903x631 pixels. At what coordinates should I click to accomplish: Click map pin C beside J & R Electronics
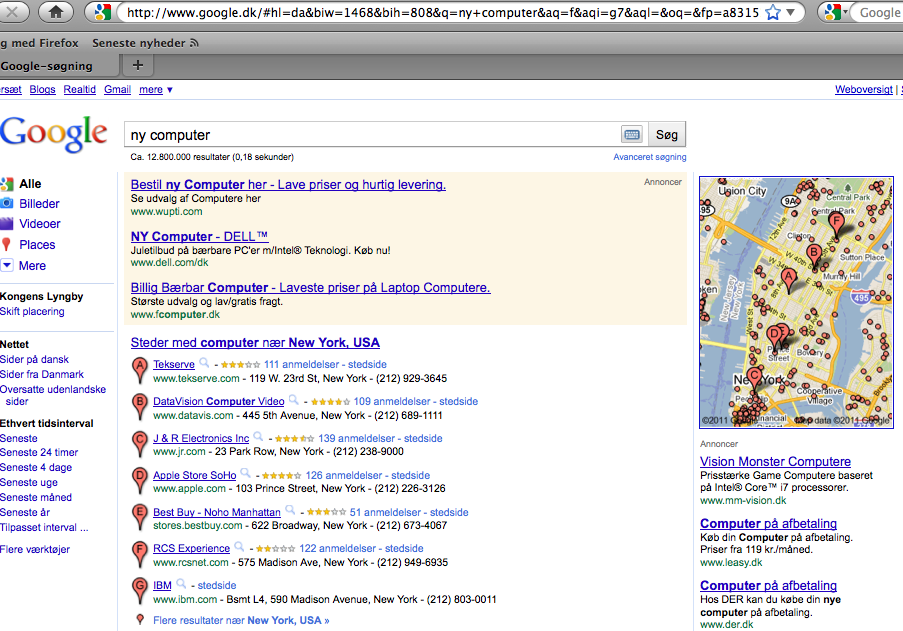pyautogui.click(x=139, y=443)
